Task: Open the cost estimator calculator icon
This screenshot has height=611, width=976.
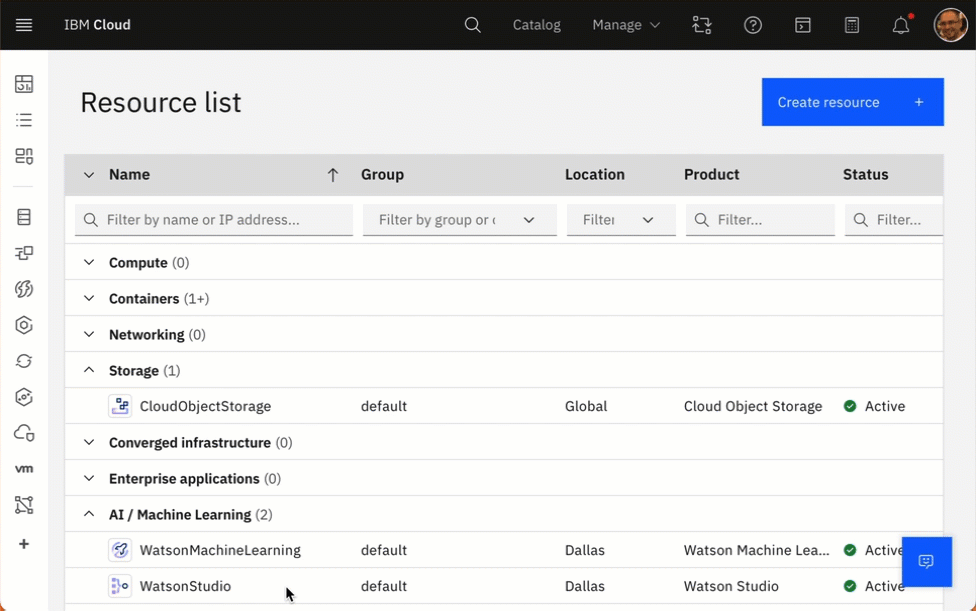Action: [852, 25]
